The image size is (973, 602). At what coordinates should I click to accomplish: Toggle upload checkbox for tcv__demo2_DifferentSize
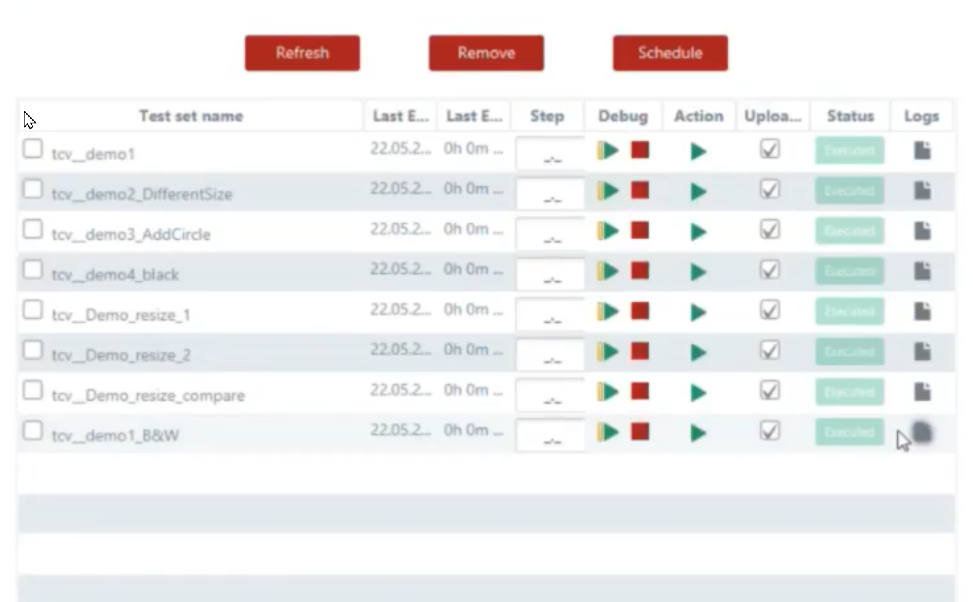click(x=769, y=189)
